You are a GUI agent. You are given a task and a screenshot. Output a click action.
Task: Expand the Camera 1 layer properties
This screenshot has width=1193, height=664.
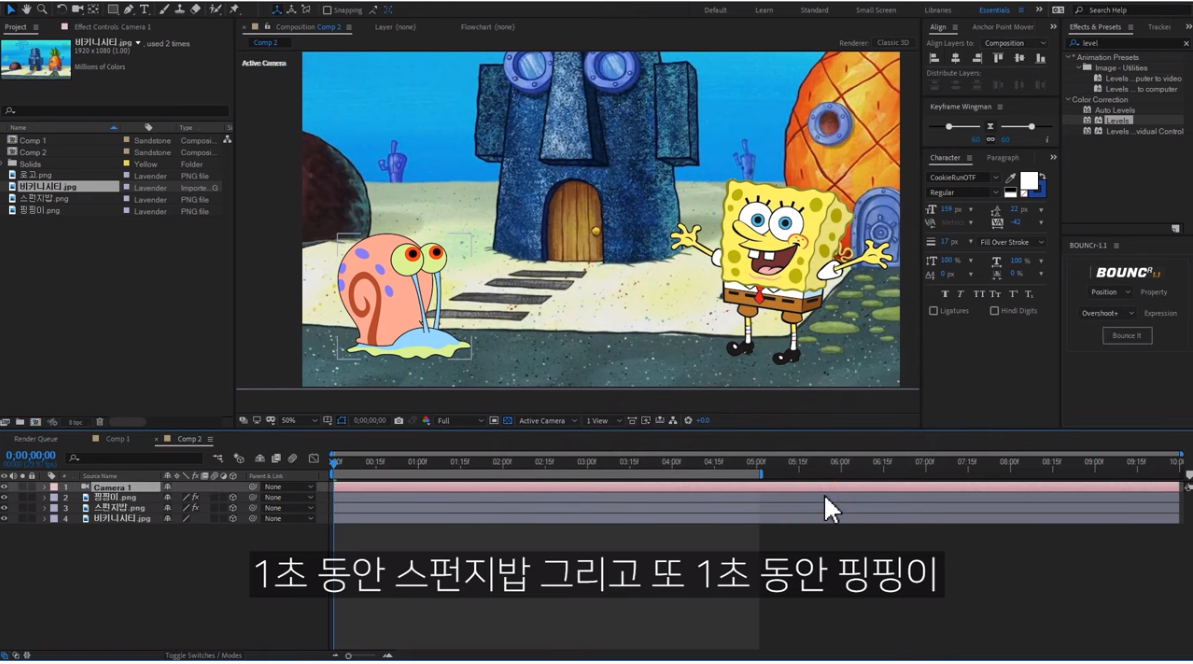[x=44, y=487]
